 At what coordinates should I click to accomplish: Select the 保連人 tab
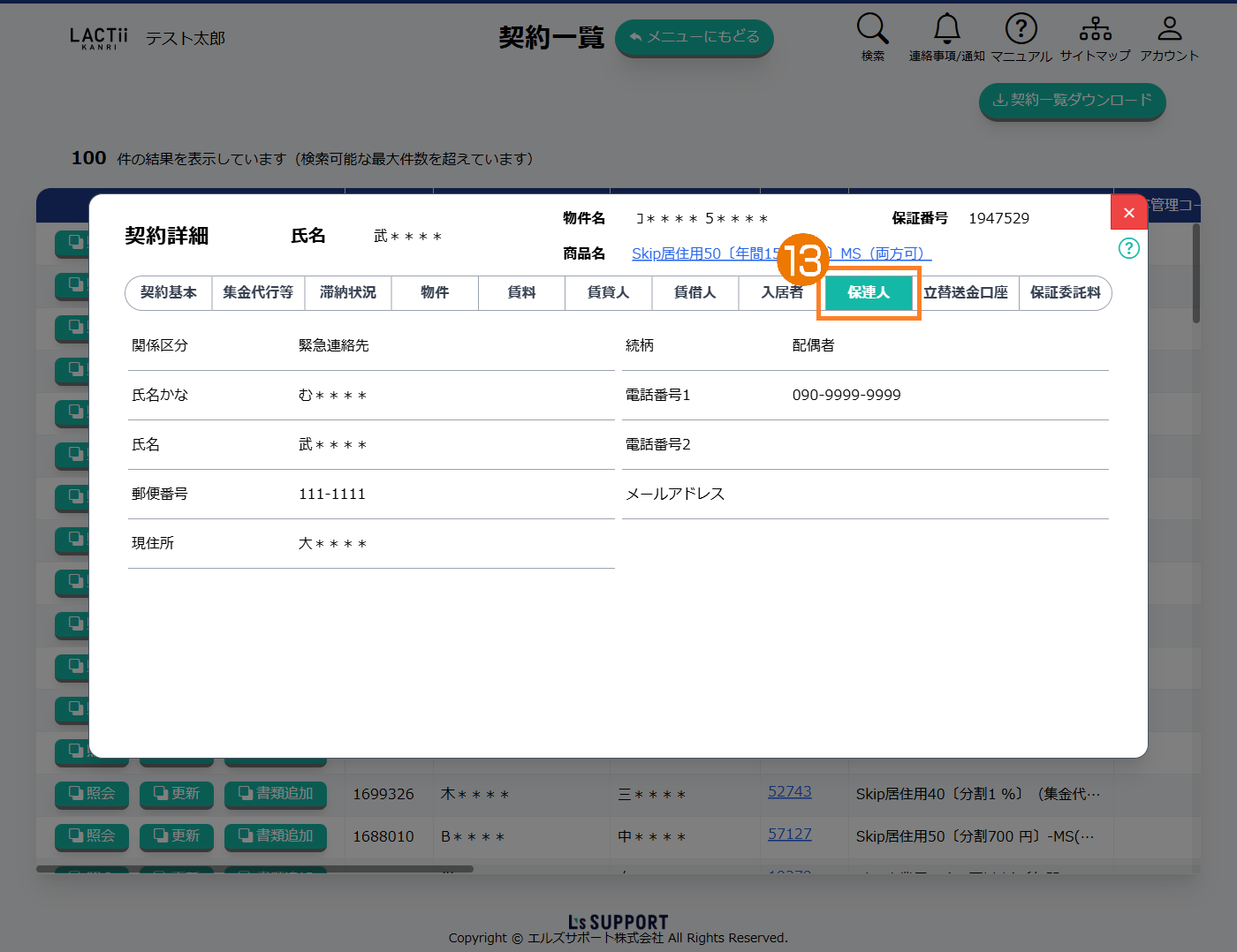click(869, 292)
